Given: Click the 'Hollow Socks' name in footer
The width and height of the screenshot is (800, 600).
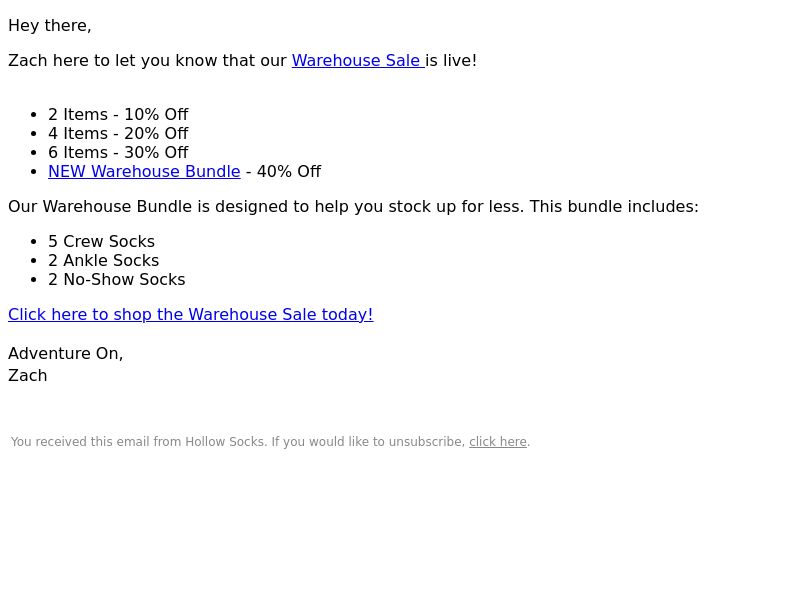Looking at the screenshot, I should point(224,442).
